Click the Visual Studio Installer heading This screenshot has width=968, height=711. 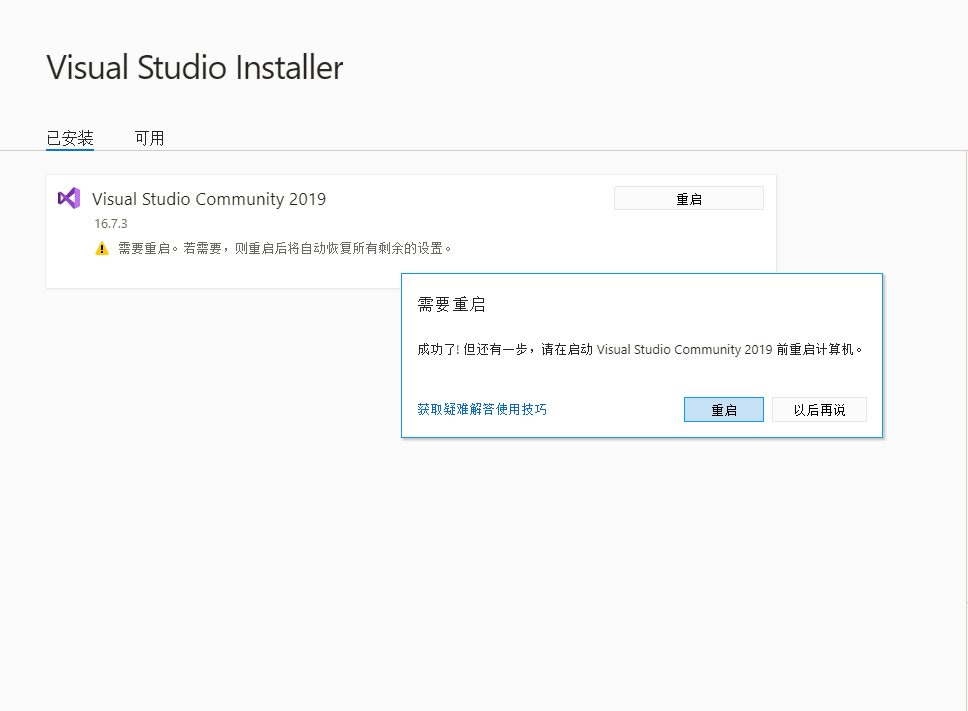pyautogui.click(x=195, y=67)
